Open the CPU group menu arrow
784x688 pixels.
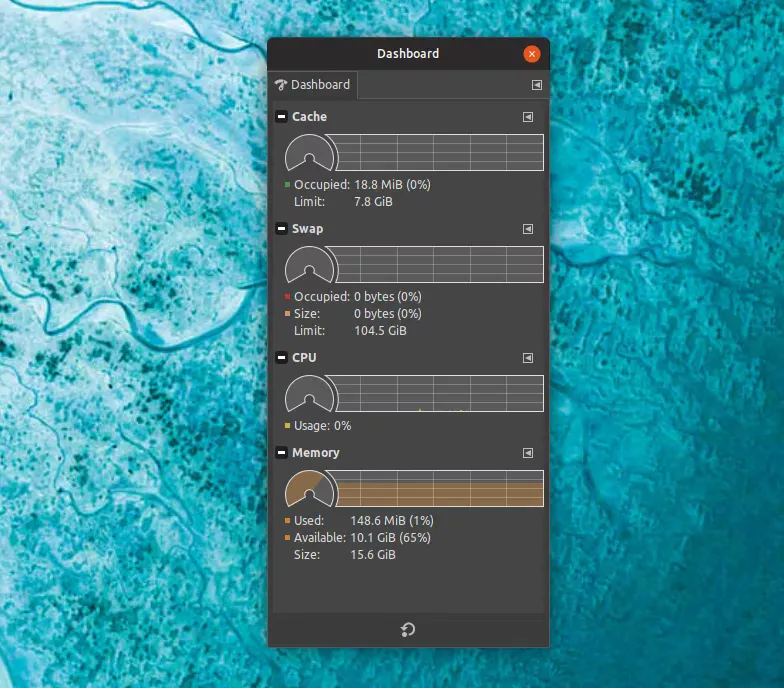click(x=528, y=358)
